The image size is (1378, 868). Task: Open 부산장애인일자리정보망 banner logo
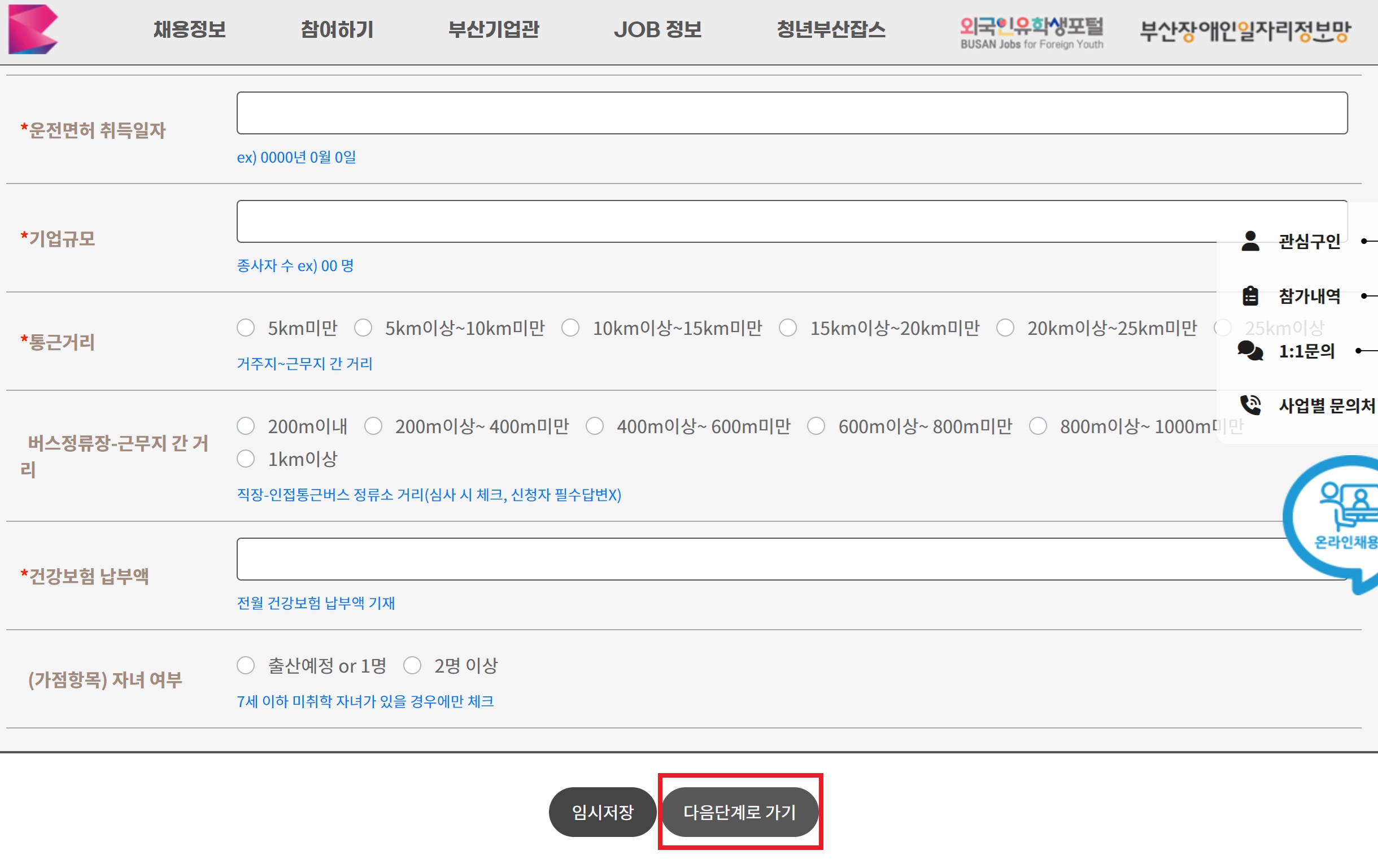[x=1245, y=31]
